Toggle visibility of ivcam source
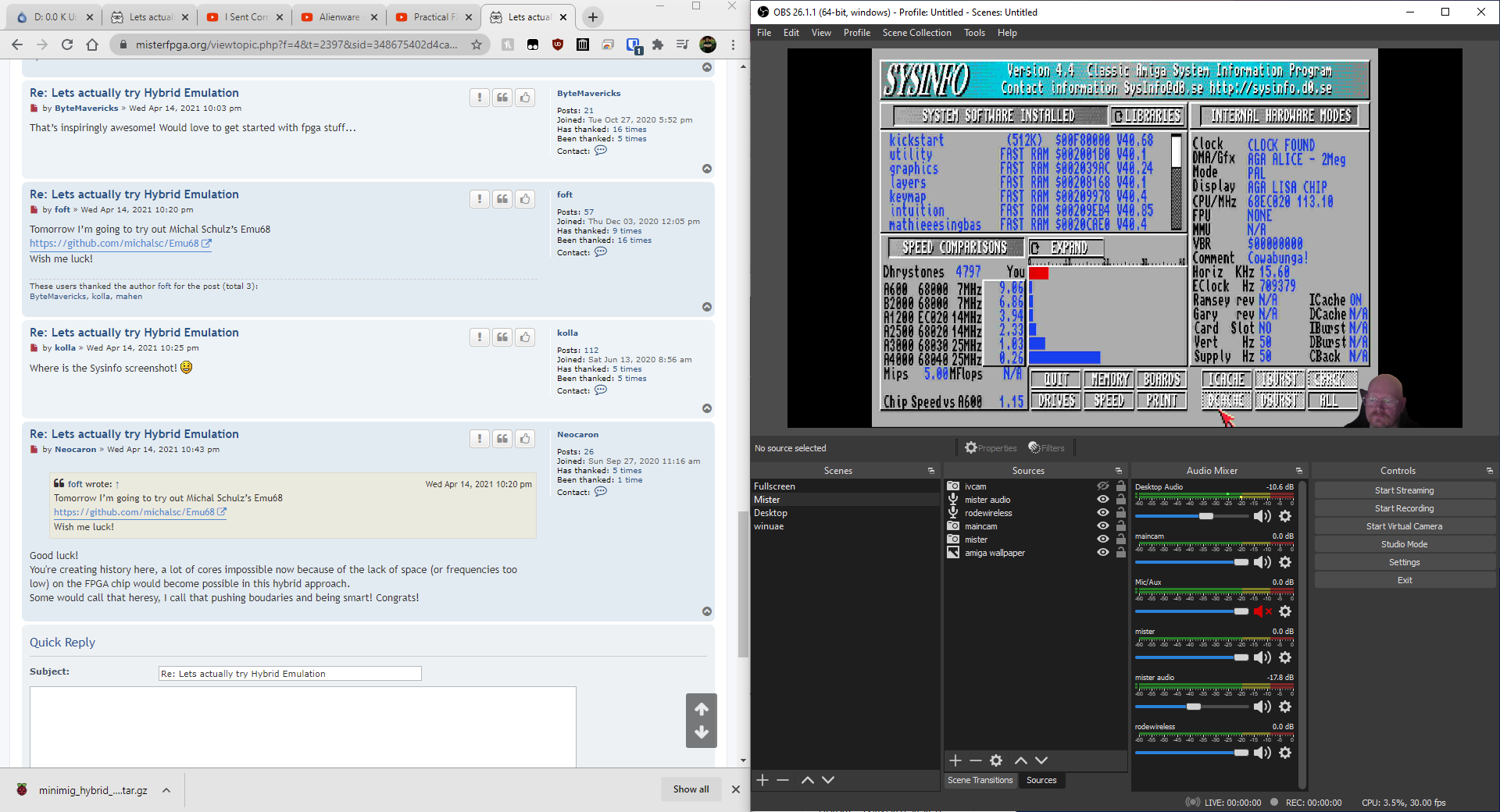The image size is (1500, 812). [x=1102, y=486]
